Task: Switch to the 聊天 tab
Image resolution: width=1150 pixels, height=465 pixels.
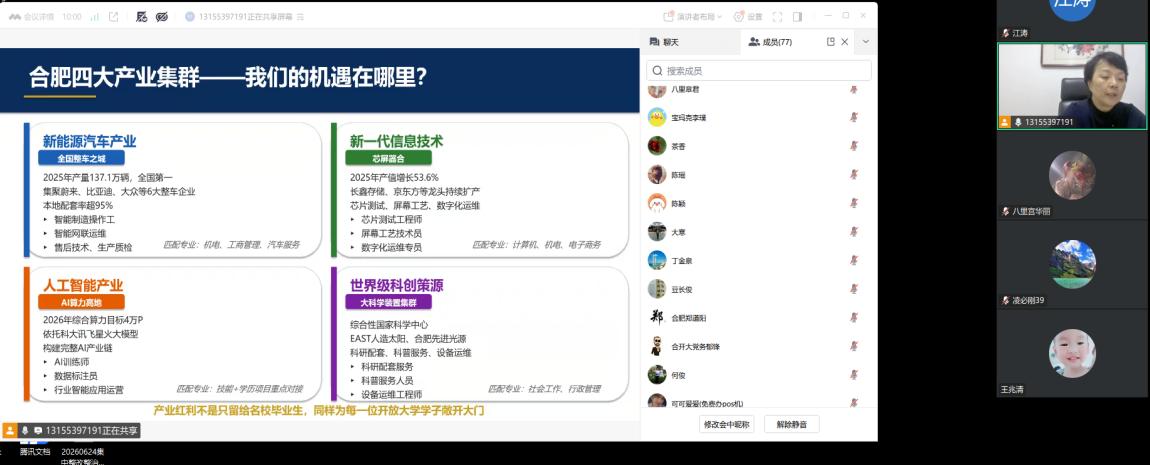Action: (x=664, y=43)
